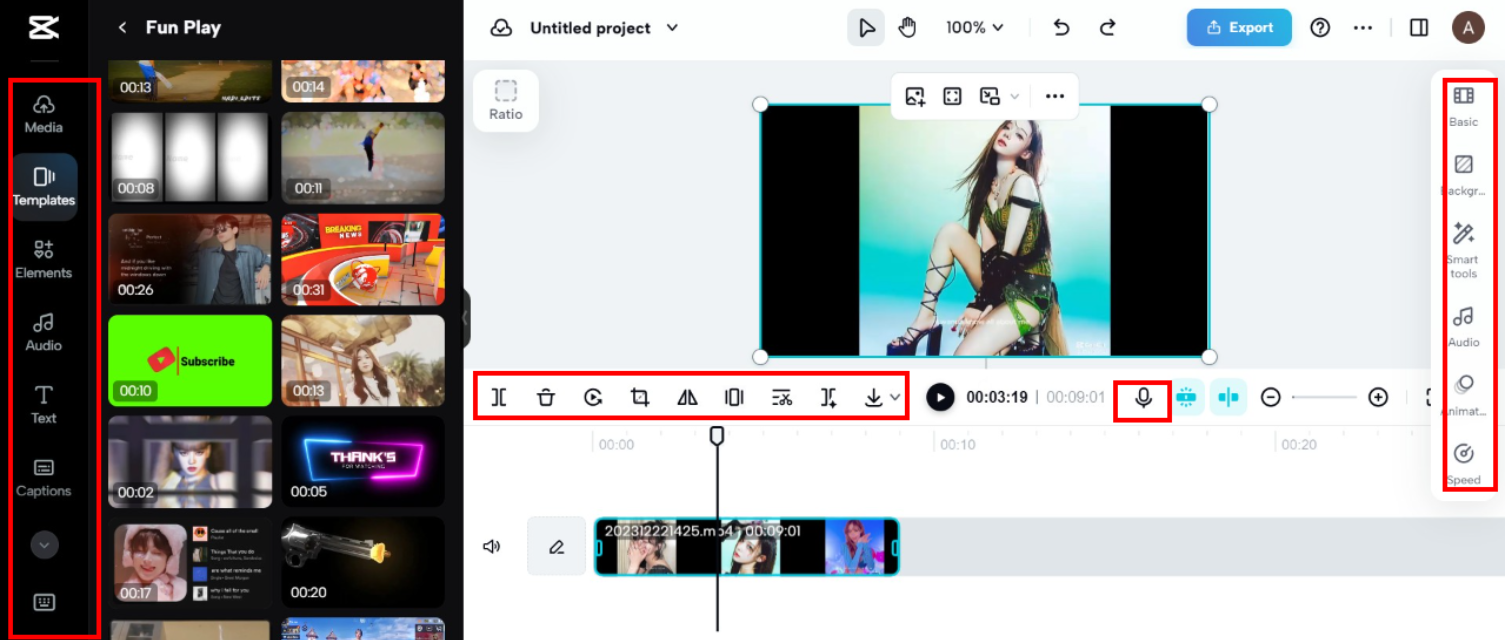Image resolution: width=1506 pixels, height=640 pixels.
Task: Click the cloud save status icon
Action: 501,28
